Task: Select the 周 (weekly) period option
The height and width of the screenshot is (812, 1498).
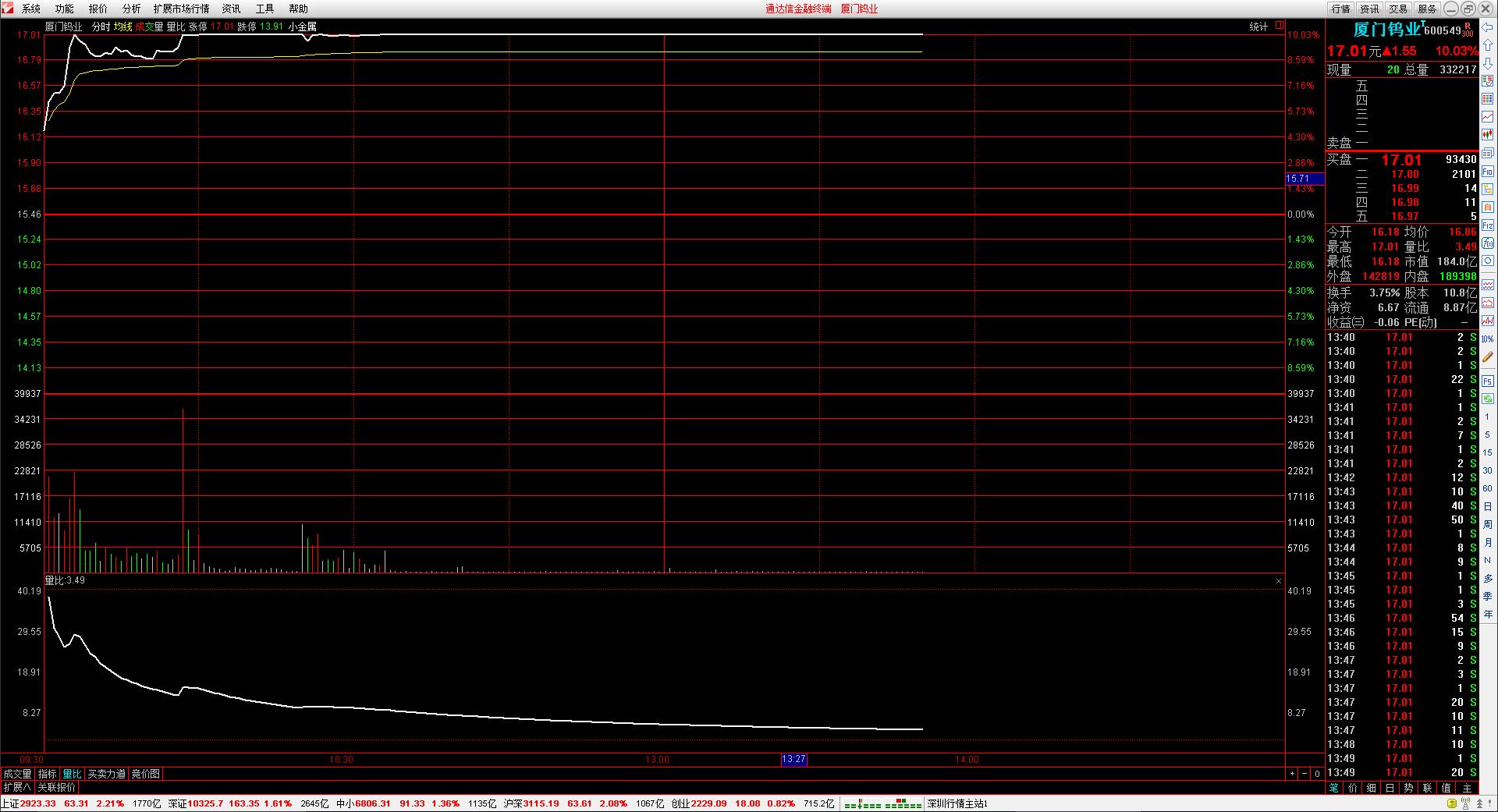Action: 1488,524
